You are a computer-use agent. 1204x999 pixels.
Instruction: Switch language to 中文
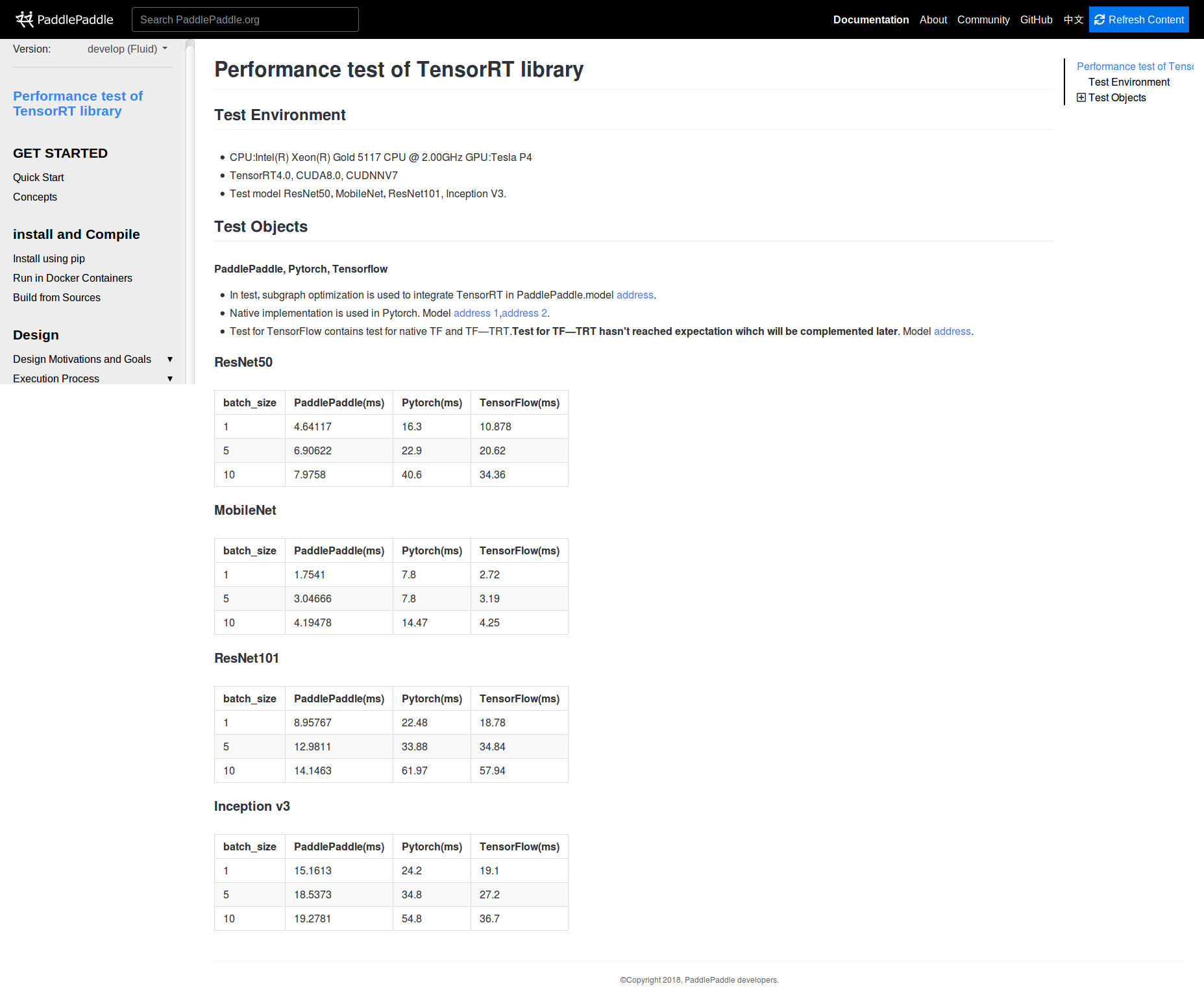pyautogui.click(x=1074, y=19)
